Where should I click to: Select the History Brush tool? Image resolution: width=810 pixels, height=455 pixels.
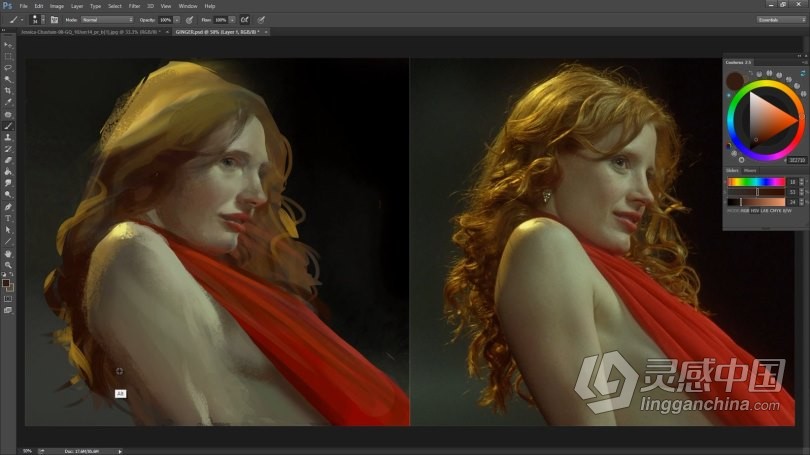click(x=8, y=149)
